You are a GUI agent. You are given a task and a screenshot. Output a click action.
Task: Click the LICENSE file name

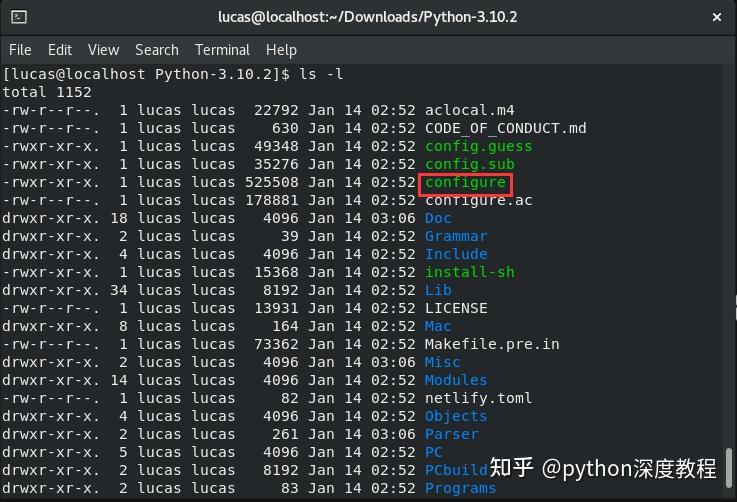click(456, 308)
